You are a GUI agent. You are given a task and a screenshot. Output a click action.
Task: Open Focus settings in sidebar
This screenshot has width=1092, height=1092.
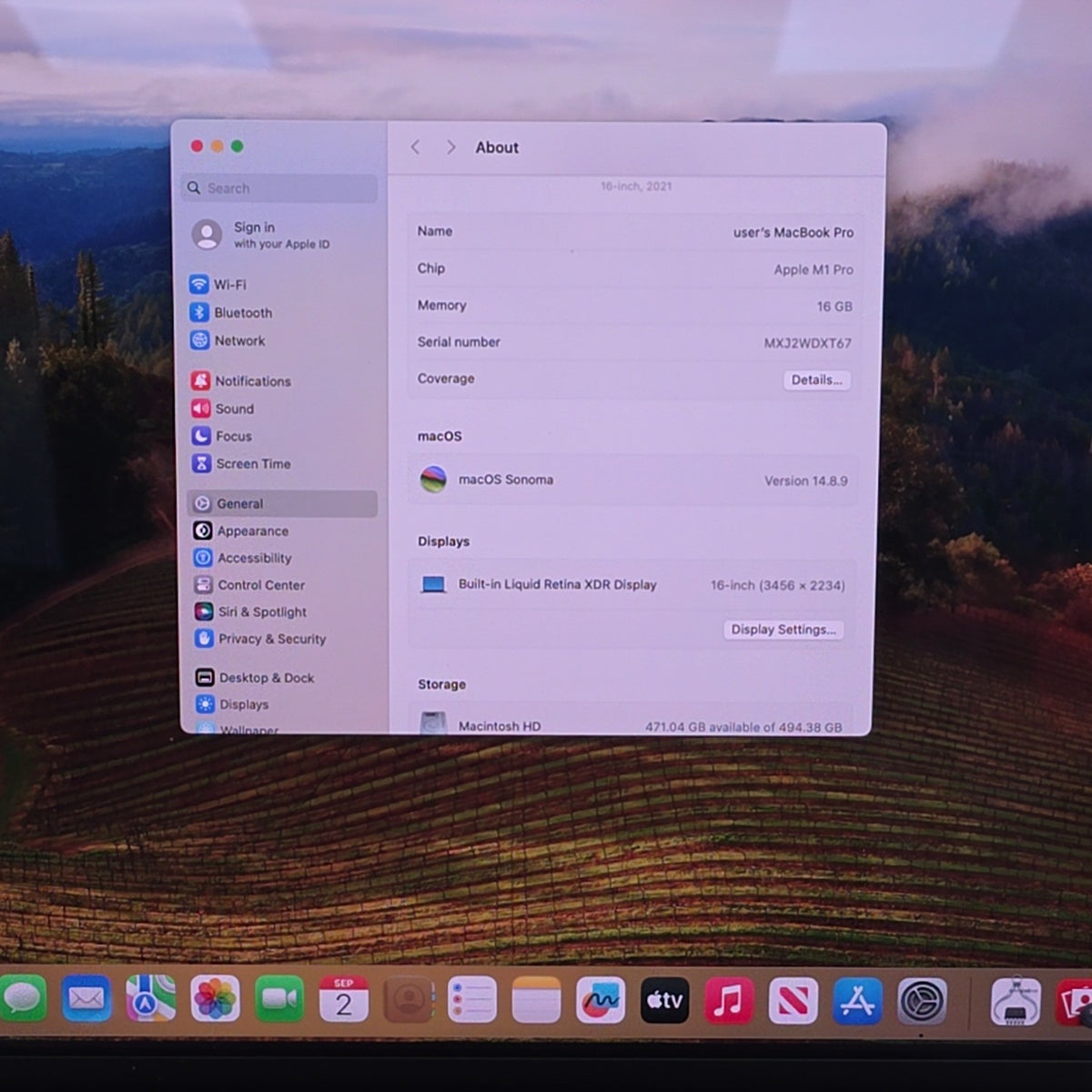coord(222,436)
